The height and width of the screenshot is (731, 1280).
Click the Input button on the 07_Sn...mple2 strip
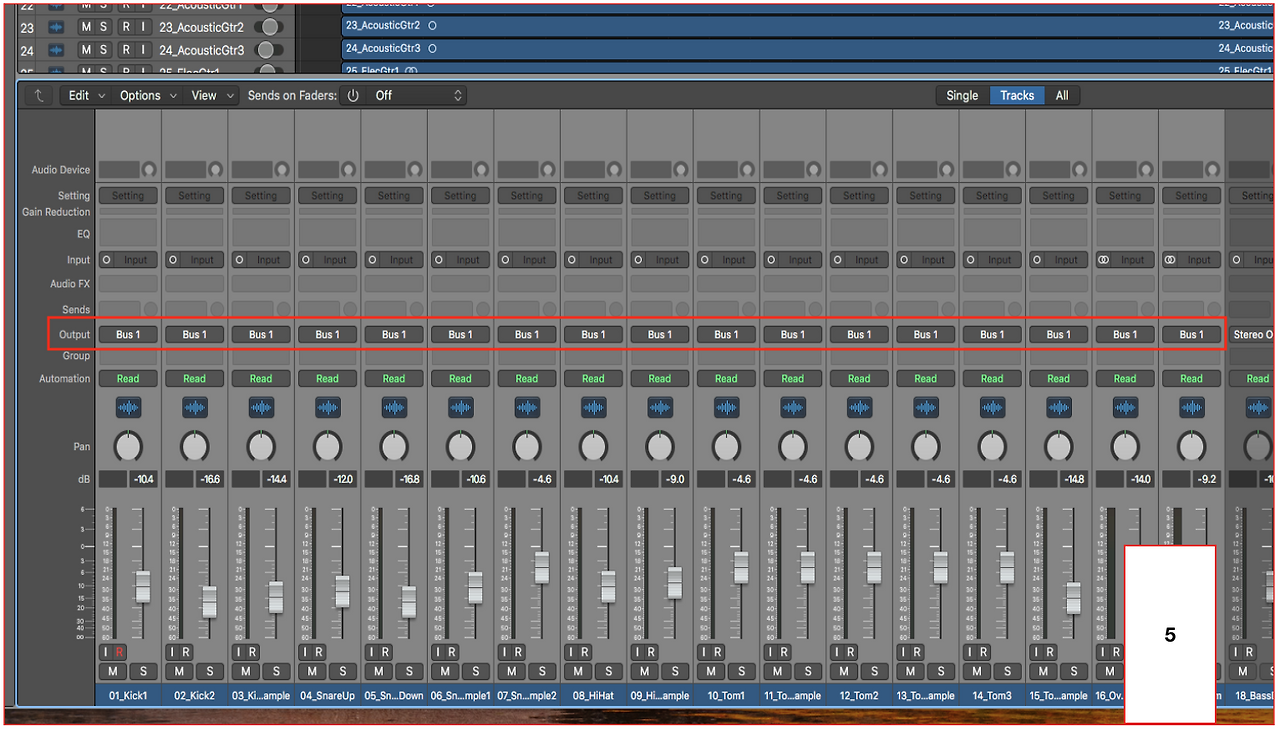click(535, 260)
